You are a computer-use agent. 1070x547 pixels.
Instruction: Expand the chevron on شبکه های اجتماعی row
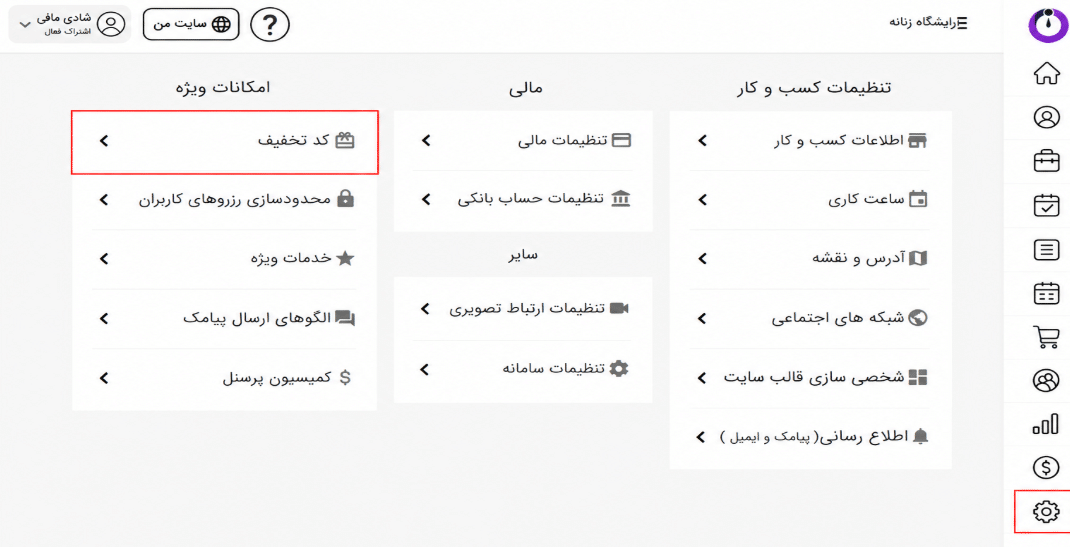(702, 319)
